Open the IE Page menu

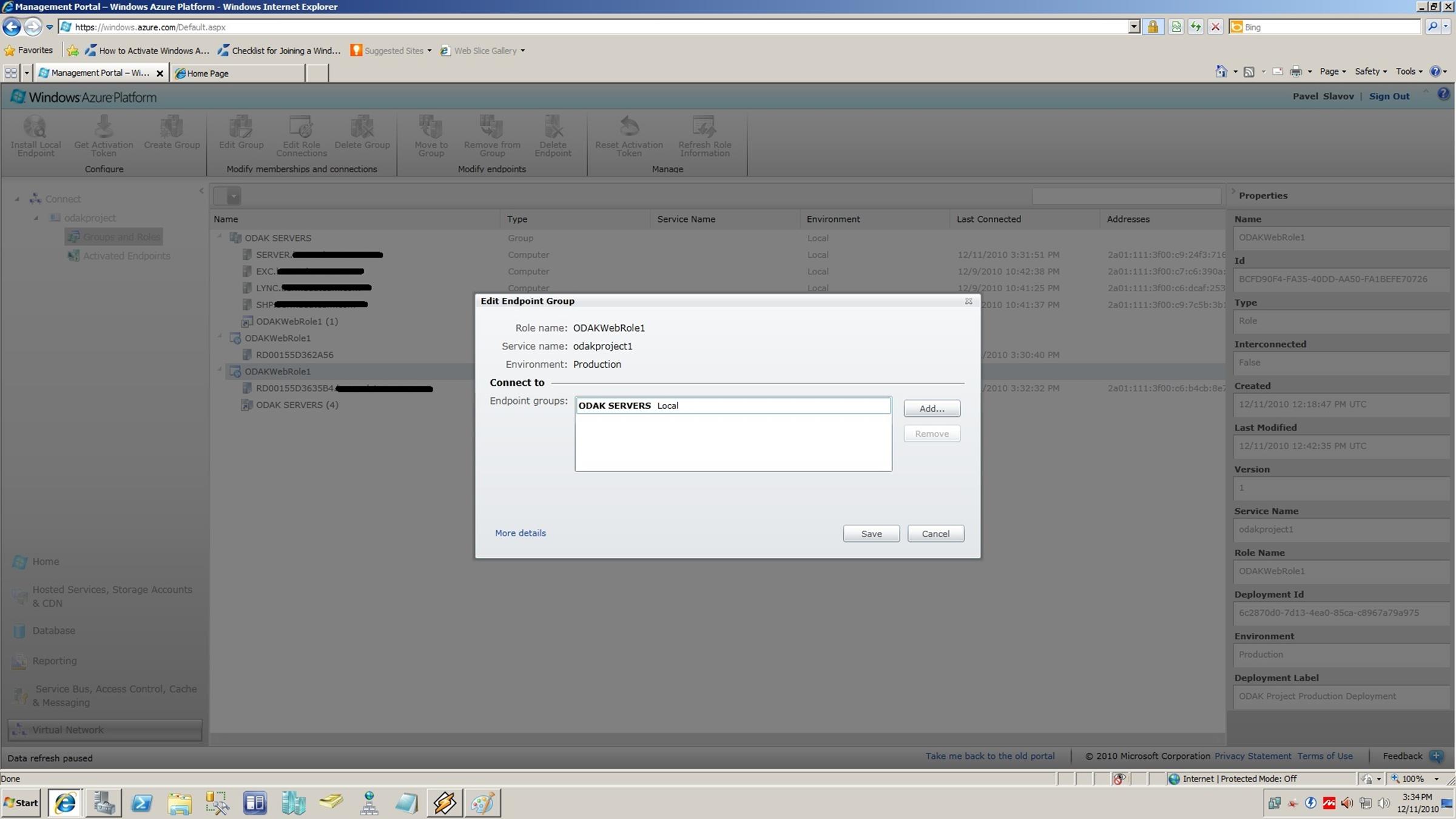[x=1332, y=72]
